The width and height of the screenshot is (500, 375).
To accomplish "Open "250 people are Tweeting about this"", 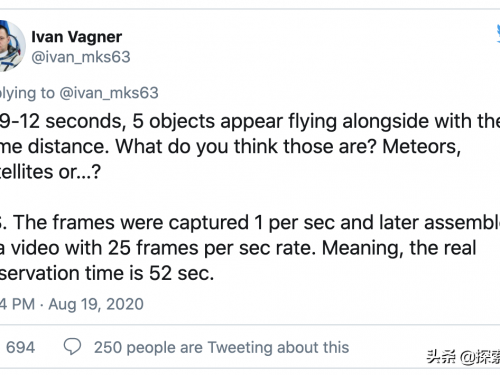I will [221, 347].
